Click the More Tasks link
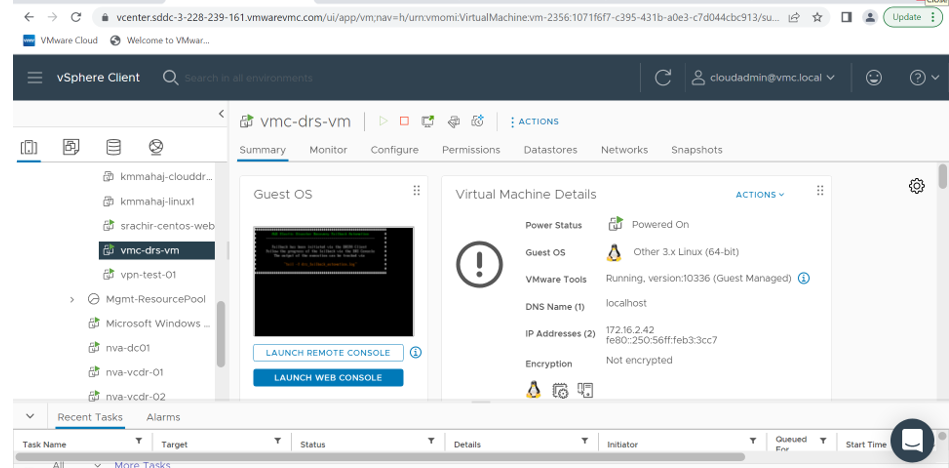This screenshot has width=949, height=468. pos(142,464)
